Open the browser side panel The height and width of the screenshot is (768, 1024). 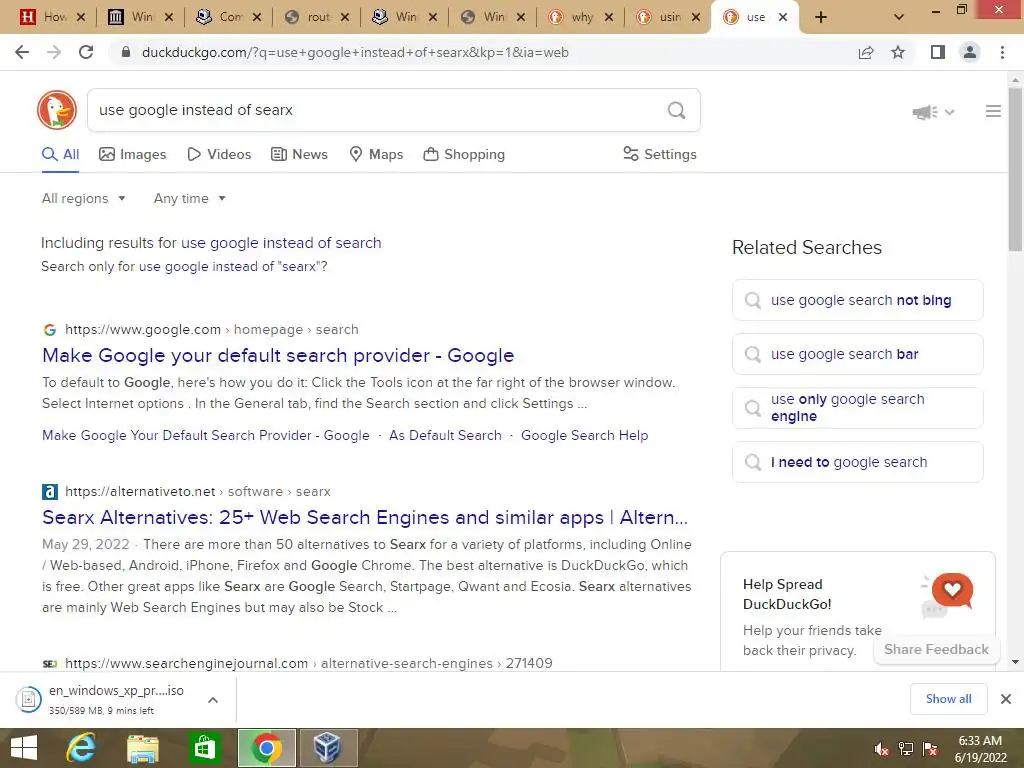[938, 52]
